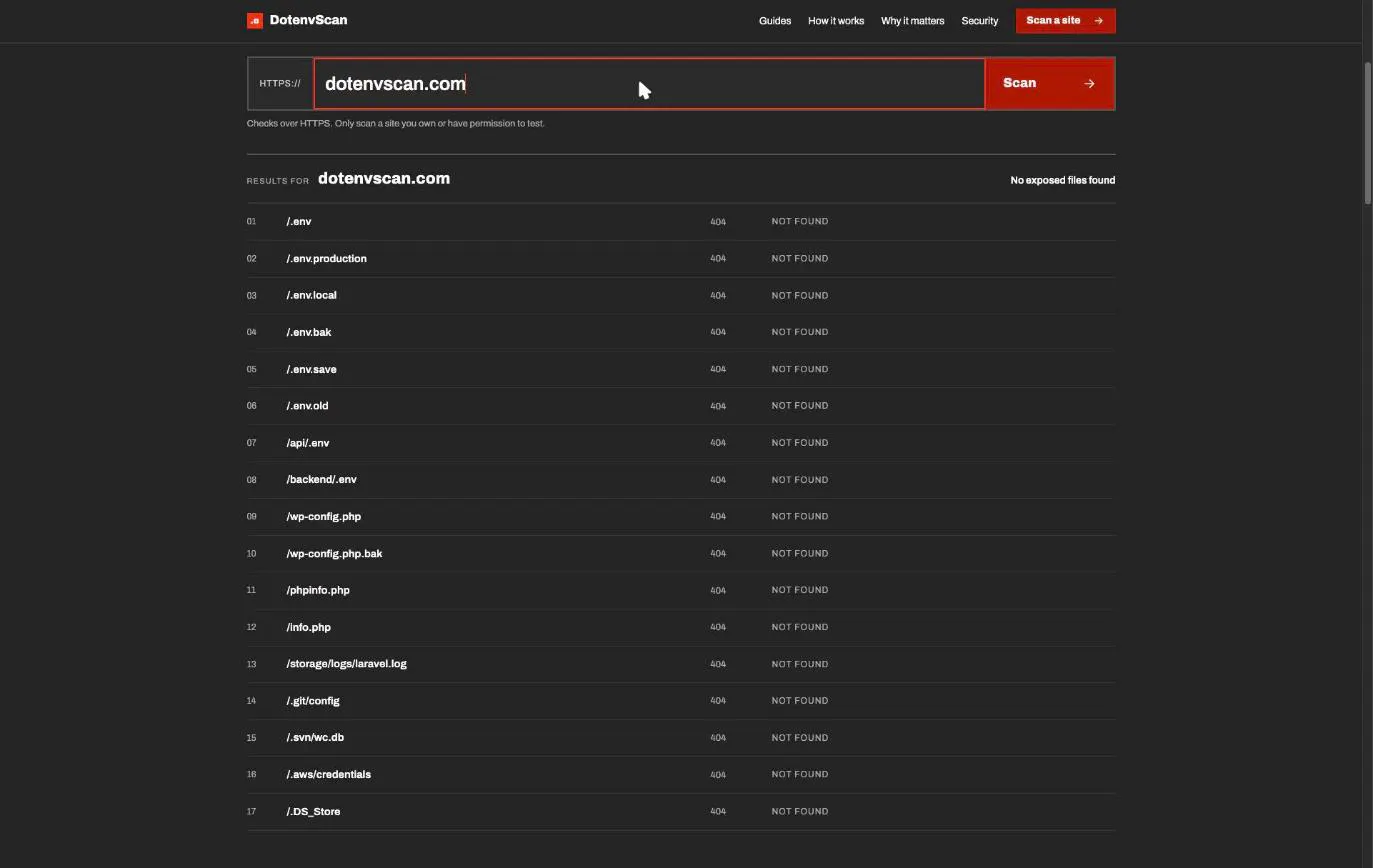Click the /.git/config path text

[313, 701]
